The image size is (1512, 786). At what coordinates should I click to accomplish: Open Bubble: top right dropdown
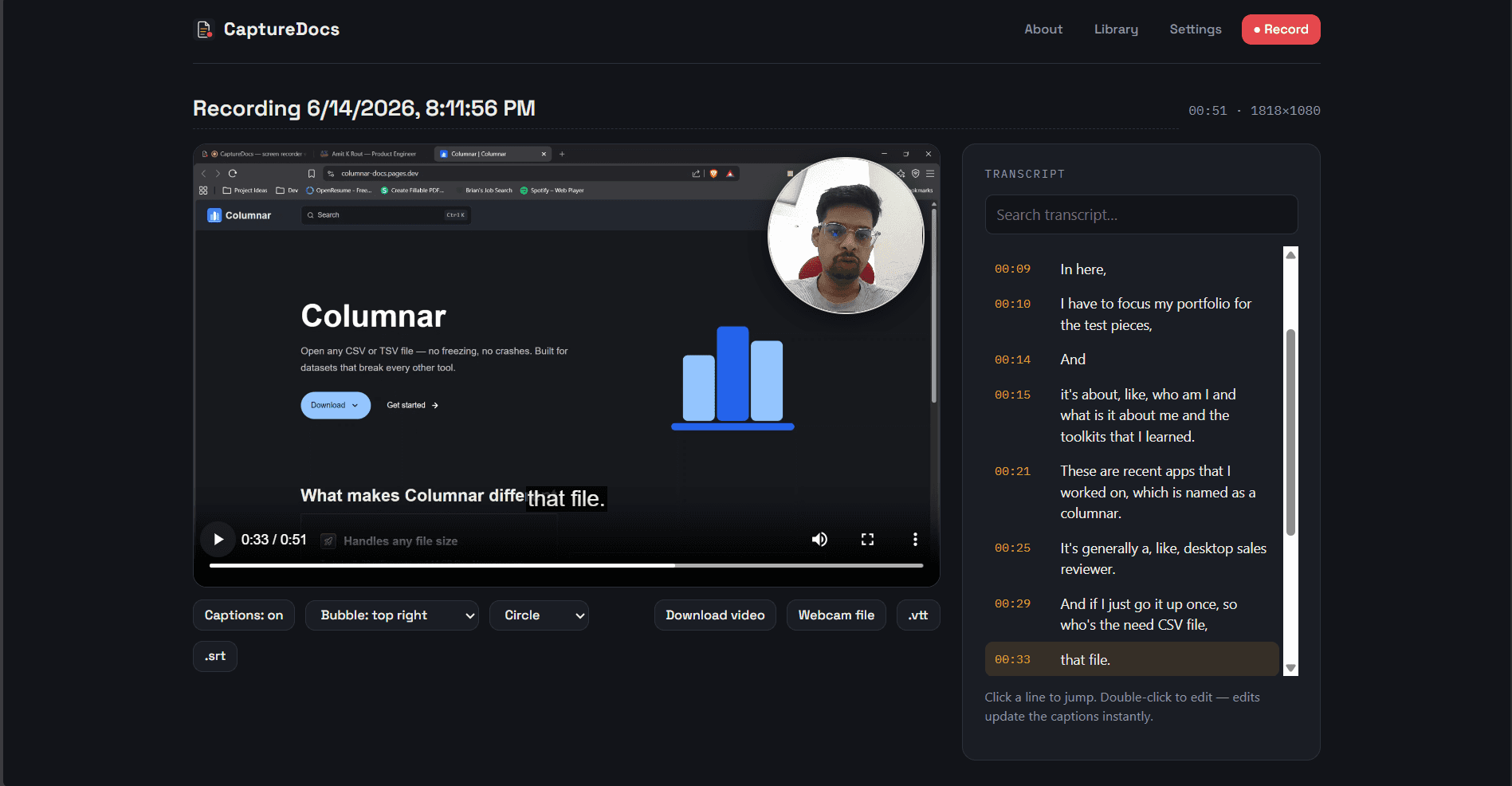pos(392,615)
